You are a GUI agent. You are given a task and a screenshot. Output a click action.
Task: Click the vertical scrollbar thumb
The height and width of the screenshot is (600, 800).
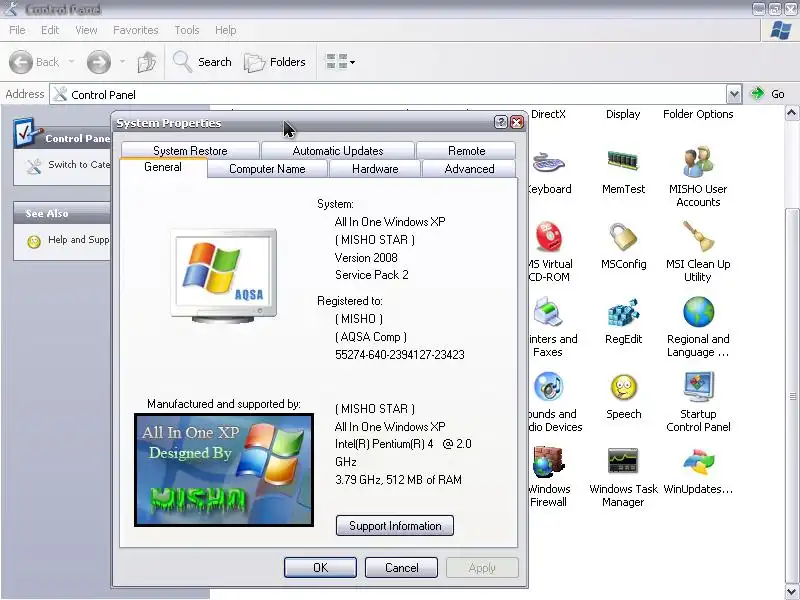click(793, 395)
